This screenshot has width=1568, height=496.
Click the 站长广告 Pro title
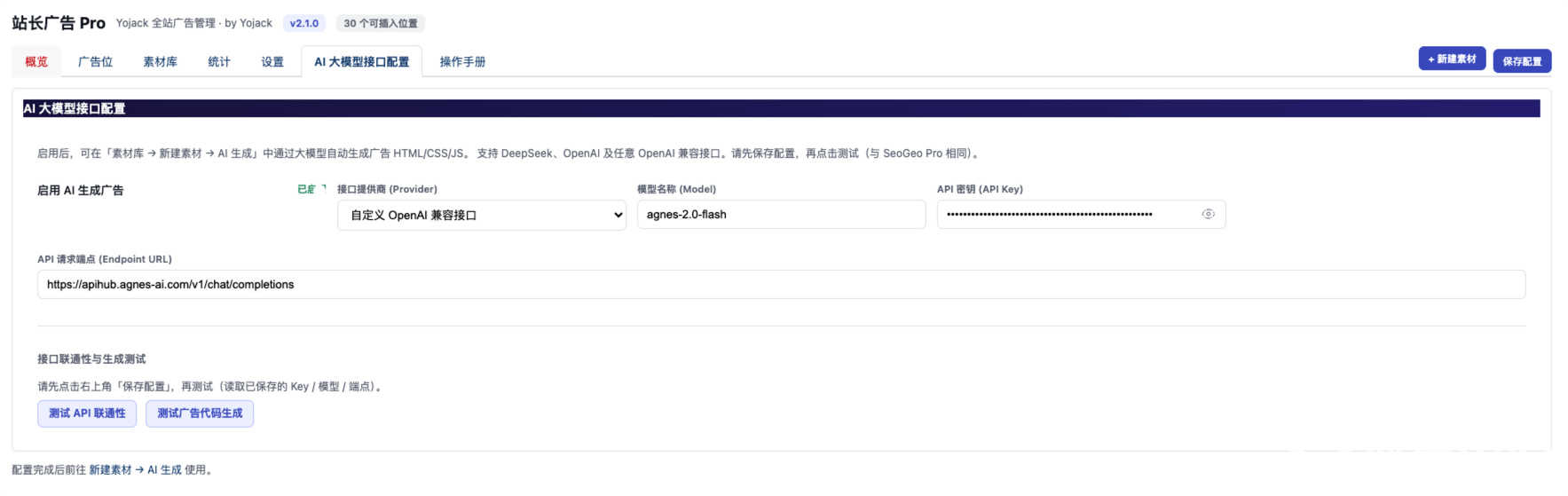tap(59, 23)
